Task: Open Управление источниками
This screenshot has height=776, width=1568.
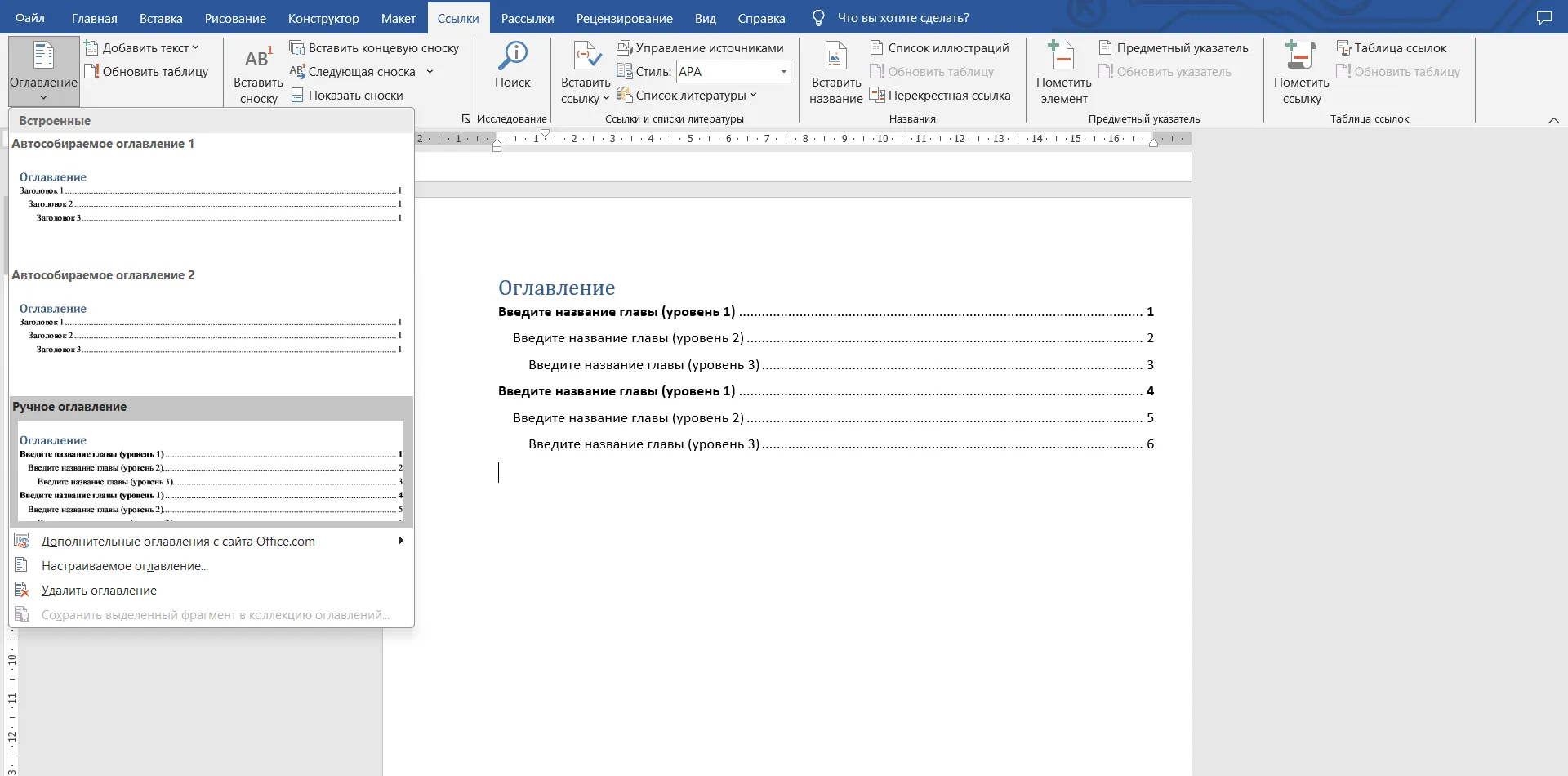Action: pos(701,48)
